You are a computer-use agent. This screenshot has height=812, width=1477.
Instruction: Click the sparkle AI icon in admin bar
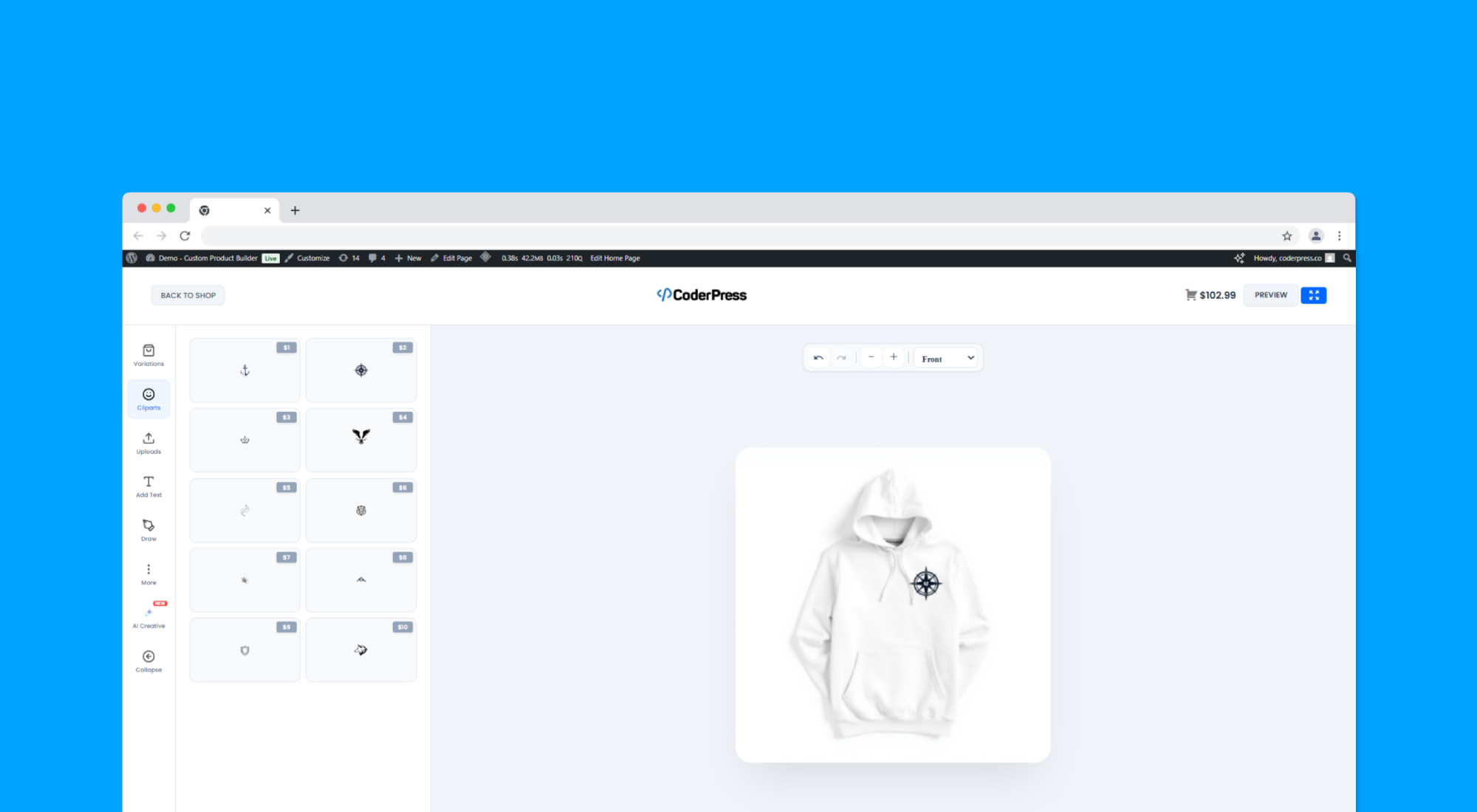(1239, 258)
